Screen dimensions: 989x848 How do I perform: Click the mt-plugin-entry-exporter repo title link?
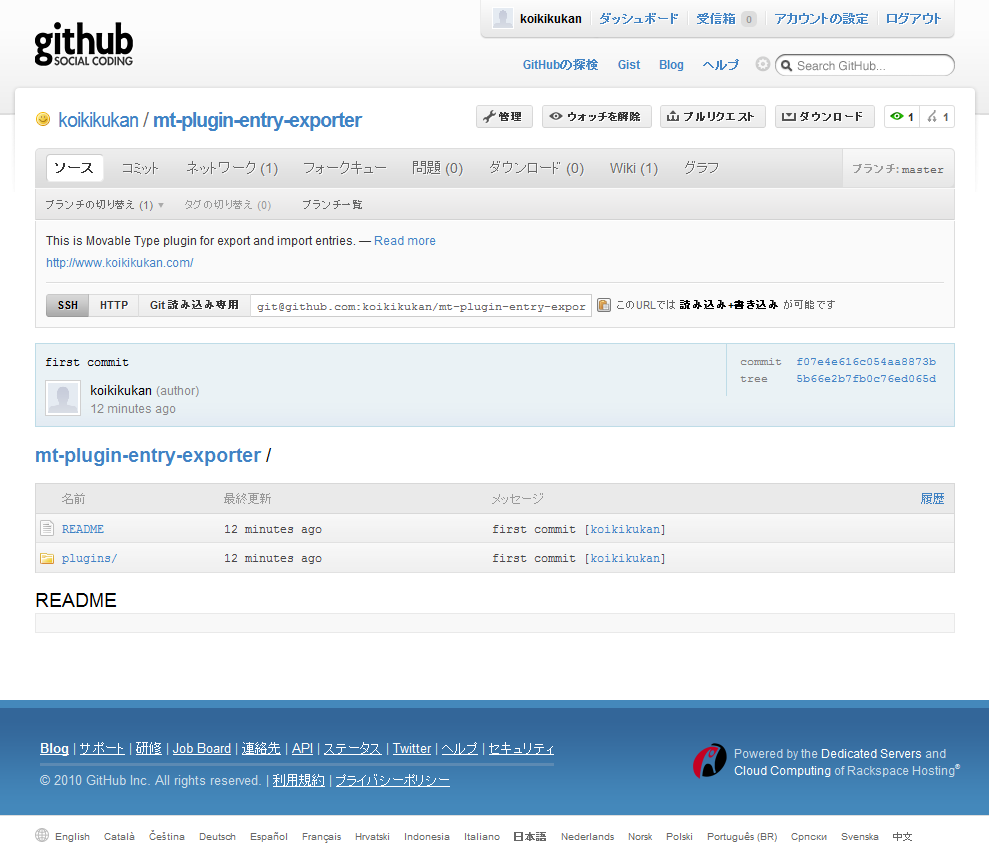(x=257, y=120)
